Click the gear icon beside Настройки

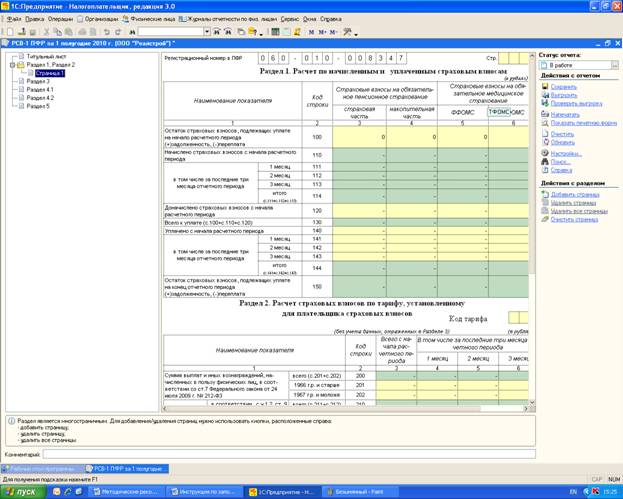point(545,153)
